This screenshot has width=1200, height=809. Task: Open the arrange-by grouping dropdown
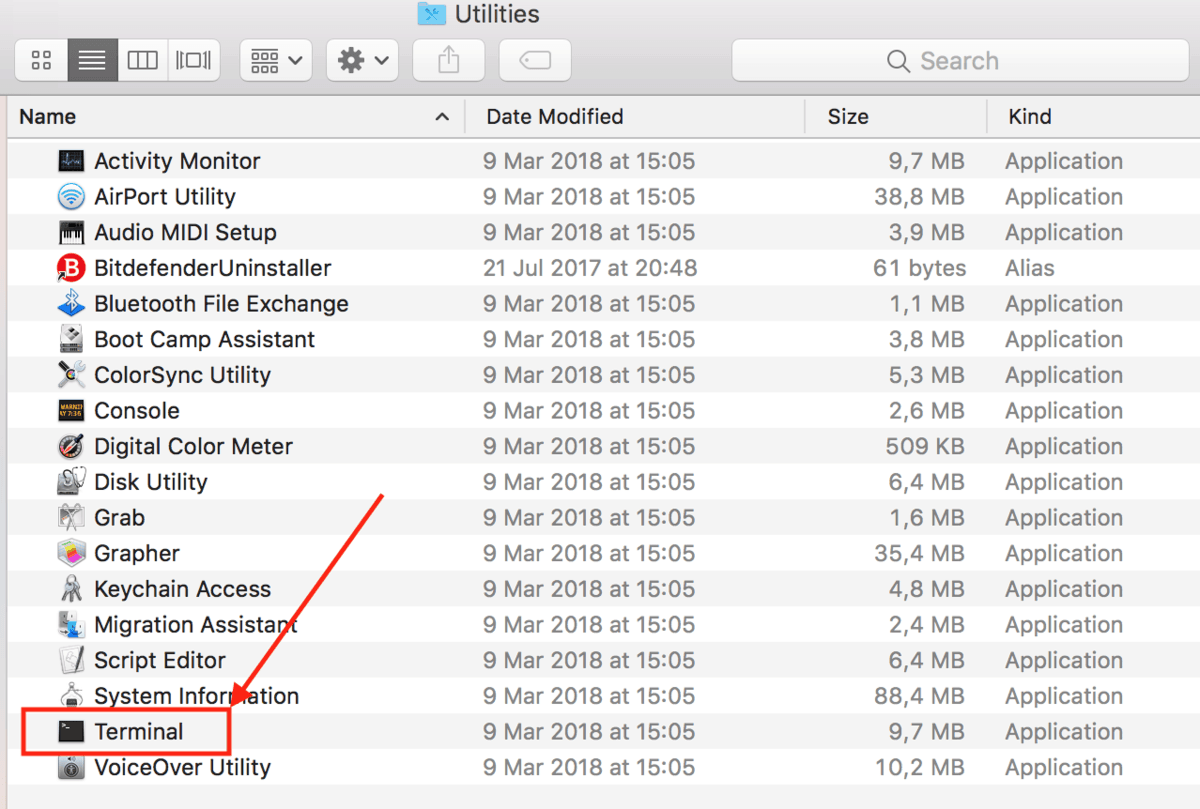click(x=276, y=61)
